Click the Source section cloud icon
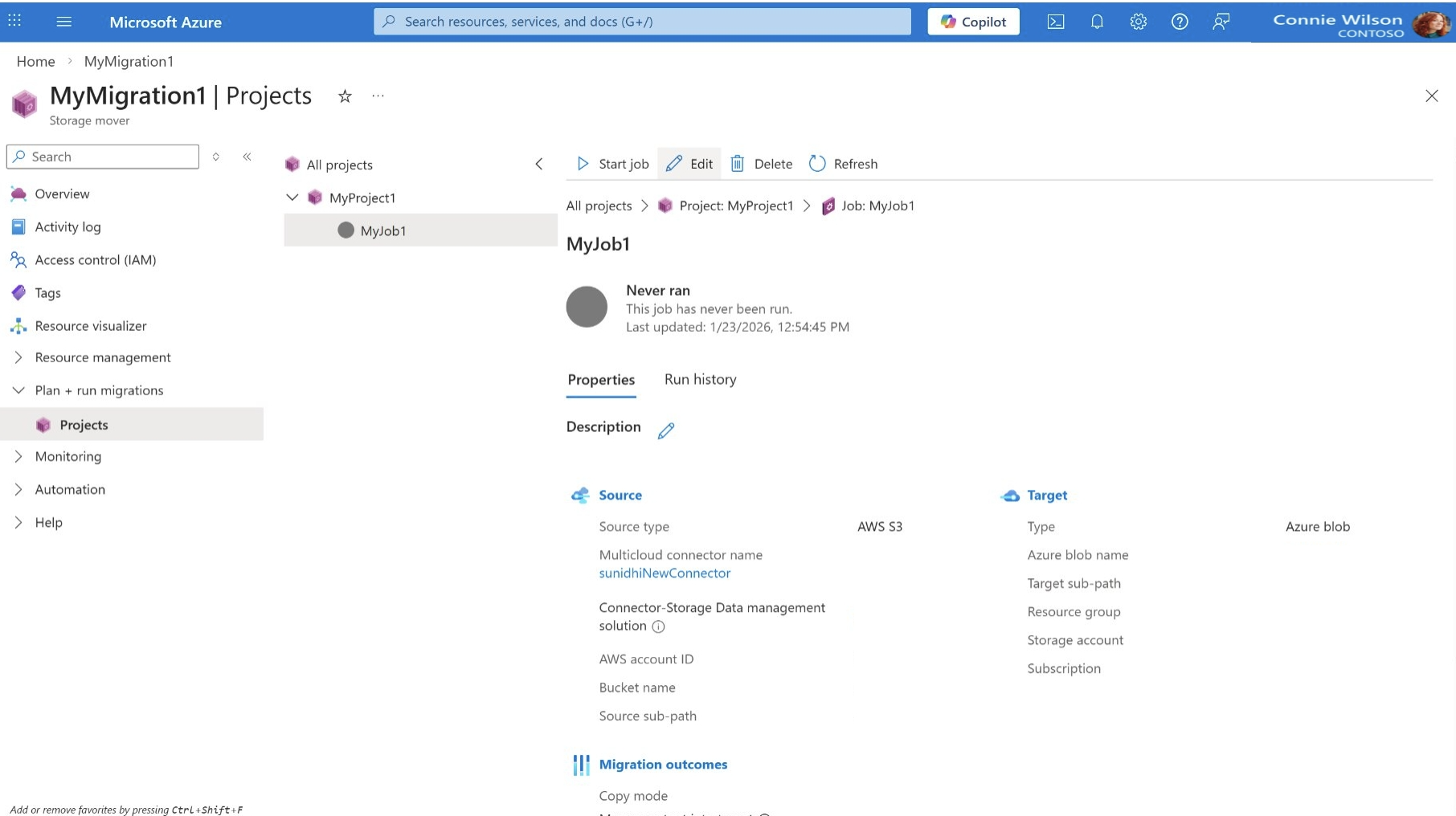 580,495
